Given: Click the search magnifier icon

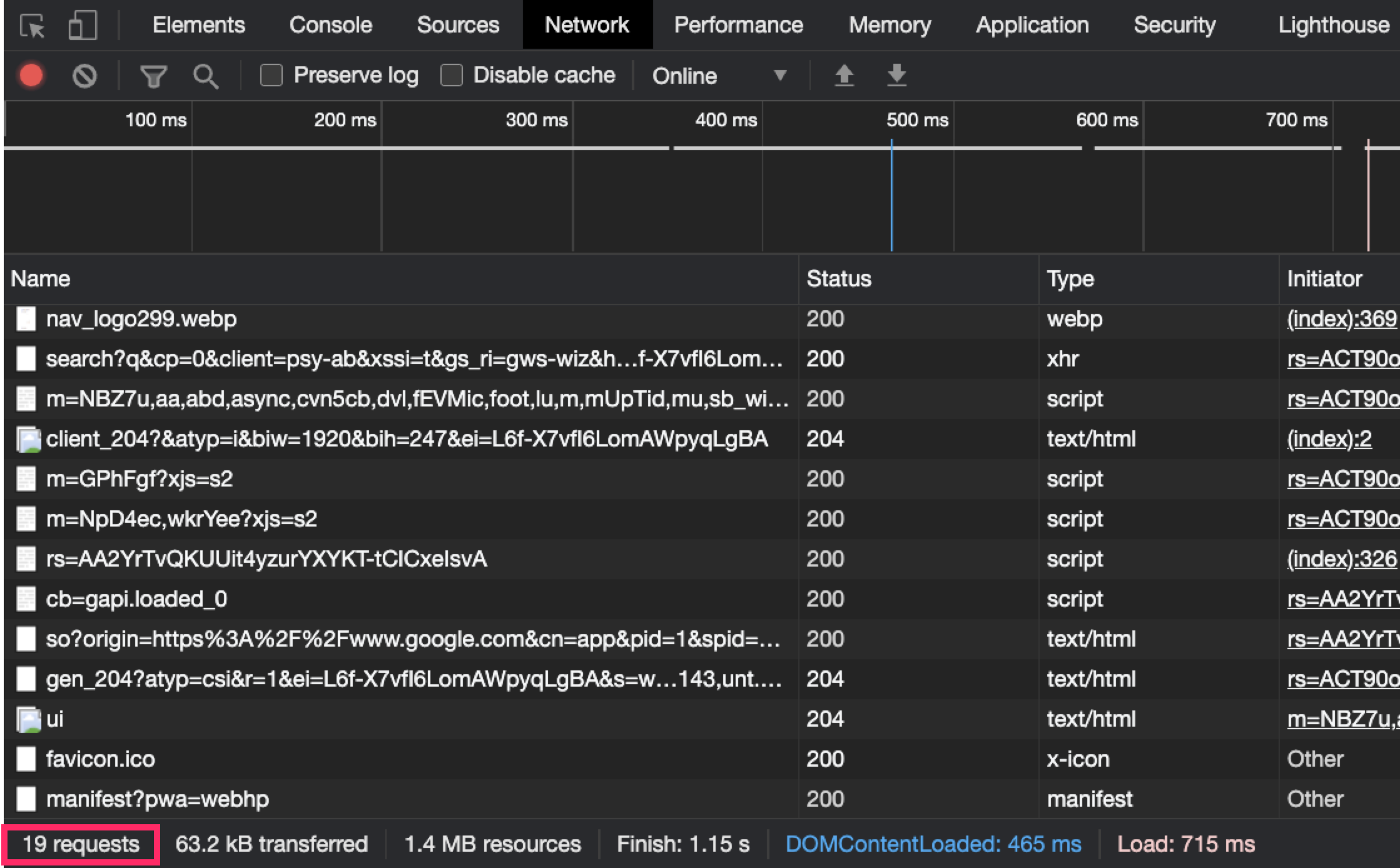Looking at the screenshot, I should [x=206, y=77].
